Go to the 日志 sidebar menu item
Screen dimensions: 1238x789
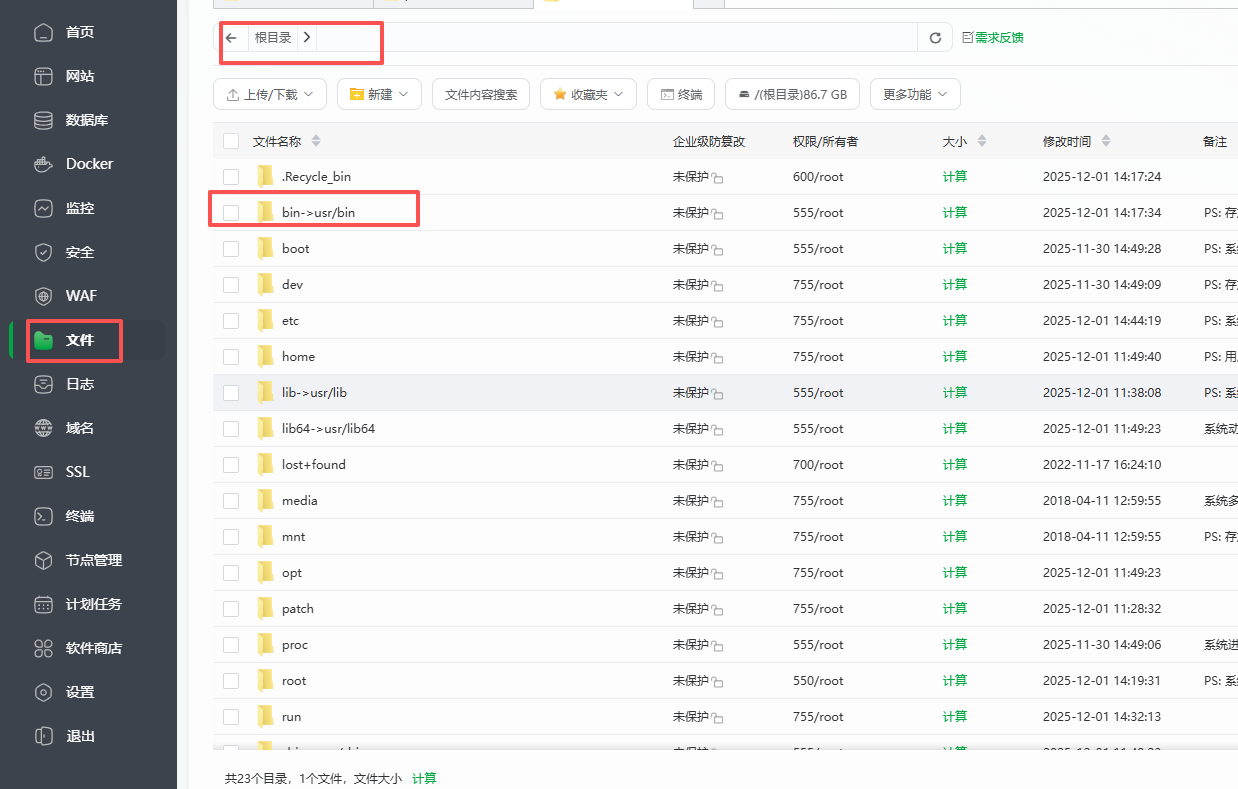pos(80,384)
